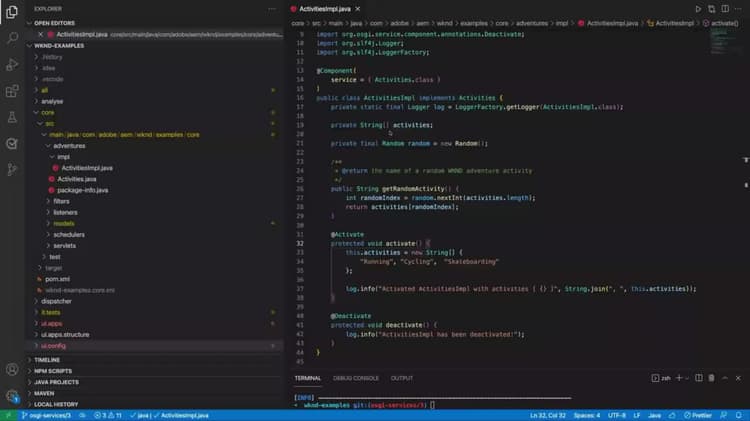Viewport: 750px width, 421px height.
Task: Change the LF end-of-line sequence
Action: point(637,415)
